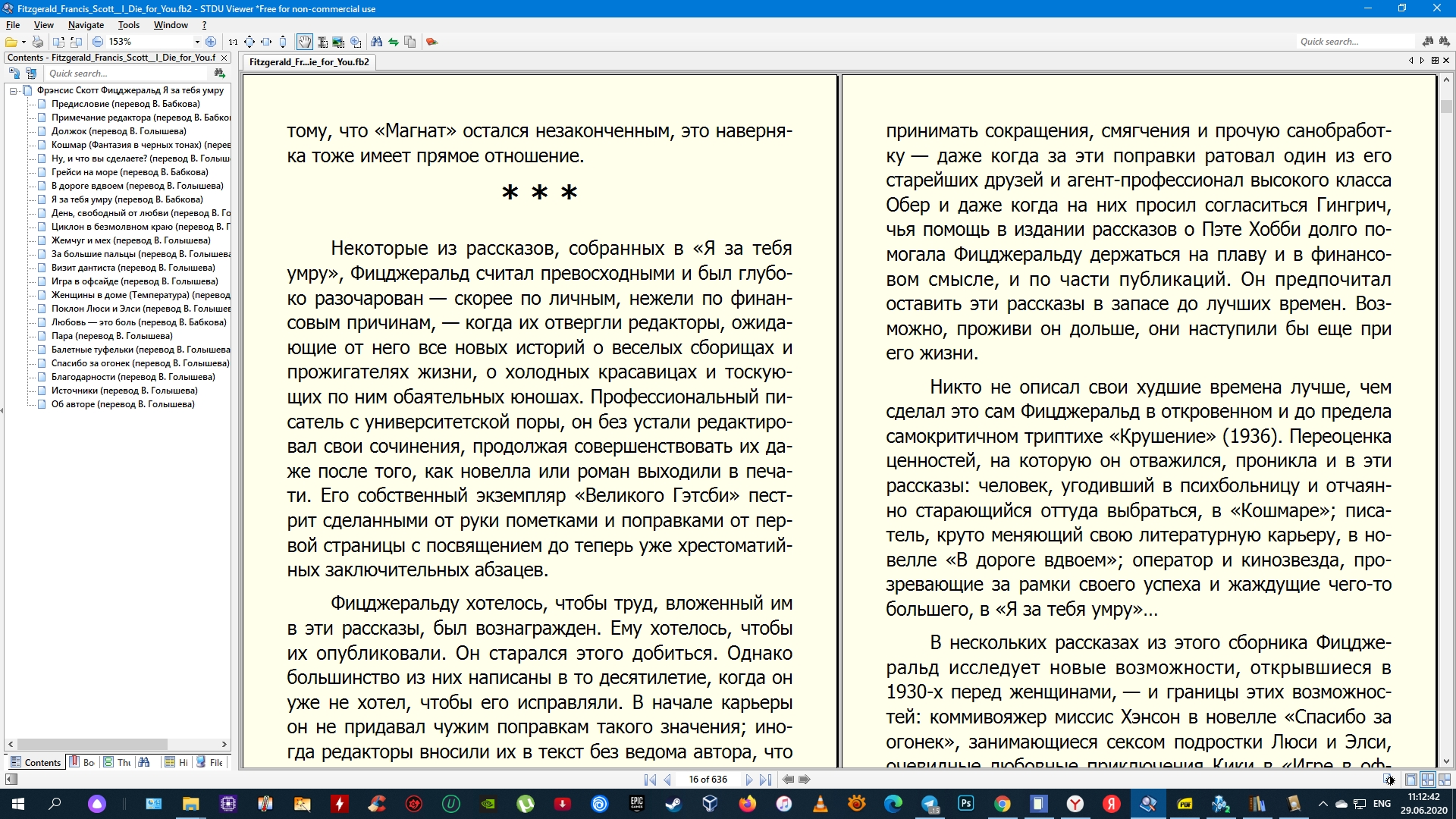Screen dimensions: 1456x819
Task: Jump to last page button
Action: [765, 780]
